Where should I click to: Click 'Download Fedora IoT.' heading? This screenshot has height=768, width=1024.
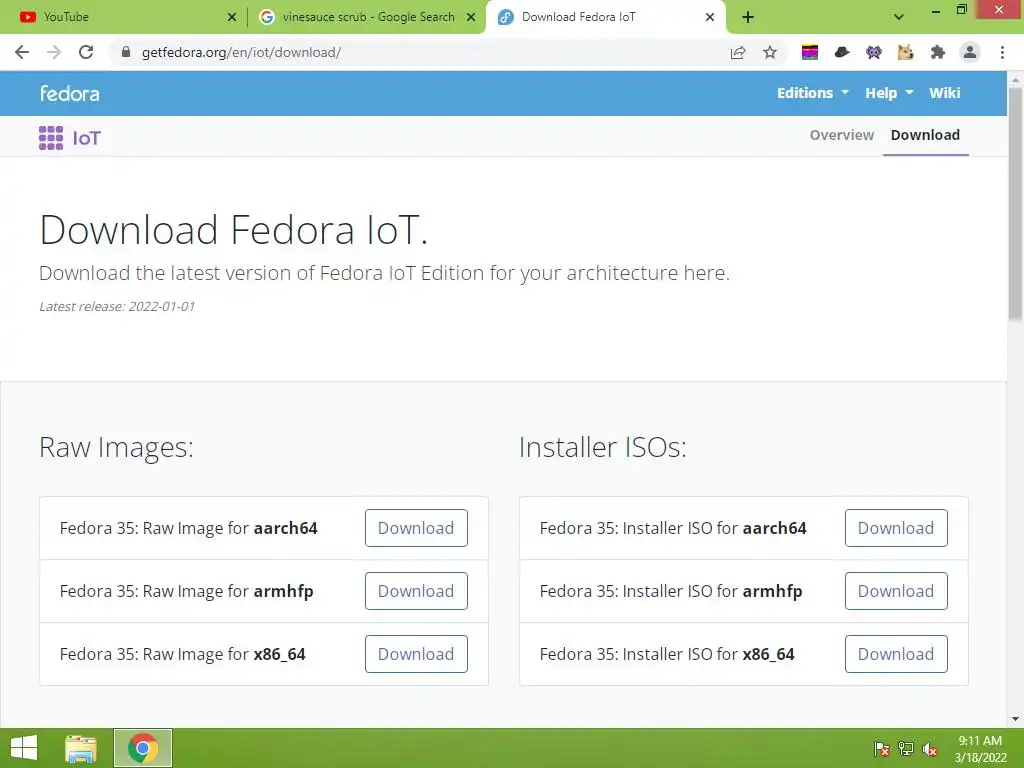point(233,230)
